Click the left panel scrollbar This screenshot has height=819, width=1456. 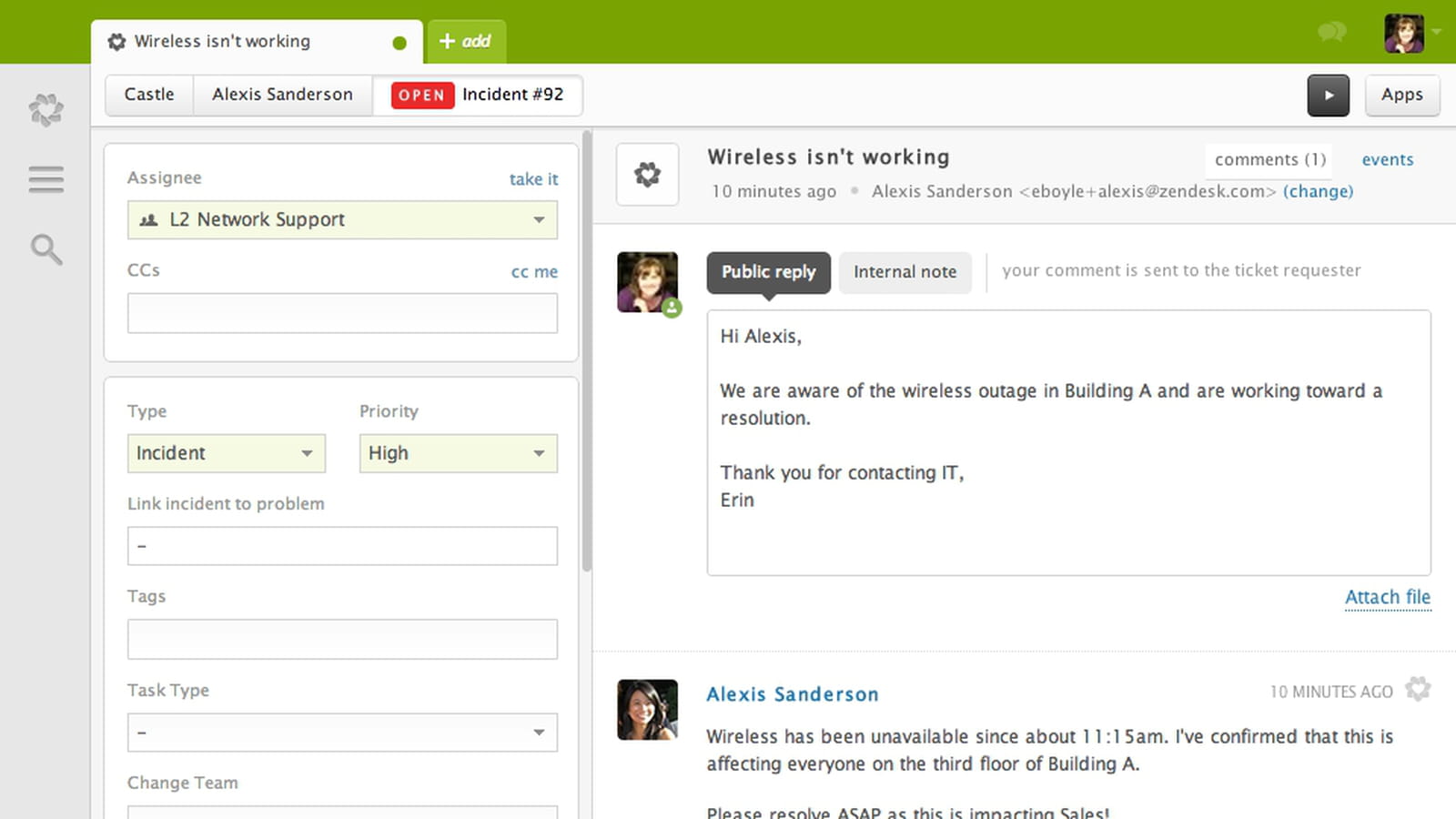587,351
